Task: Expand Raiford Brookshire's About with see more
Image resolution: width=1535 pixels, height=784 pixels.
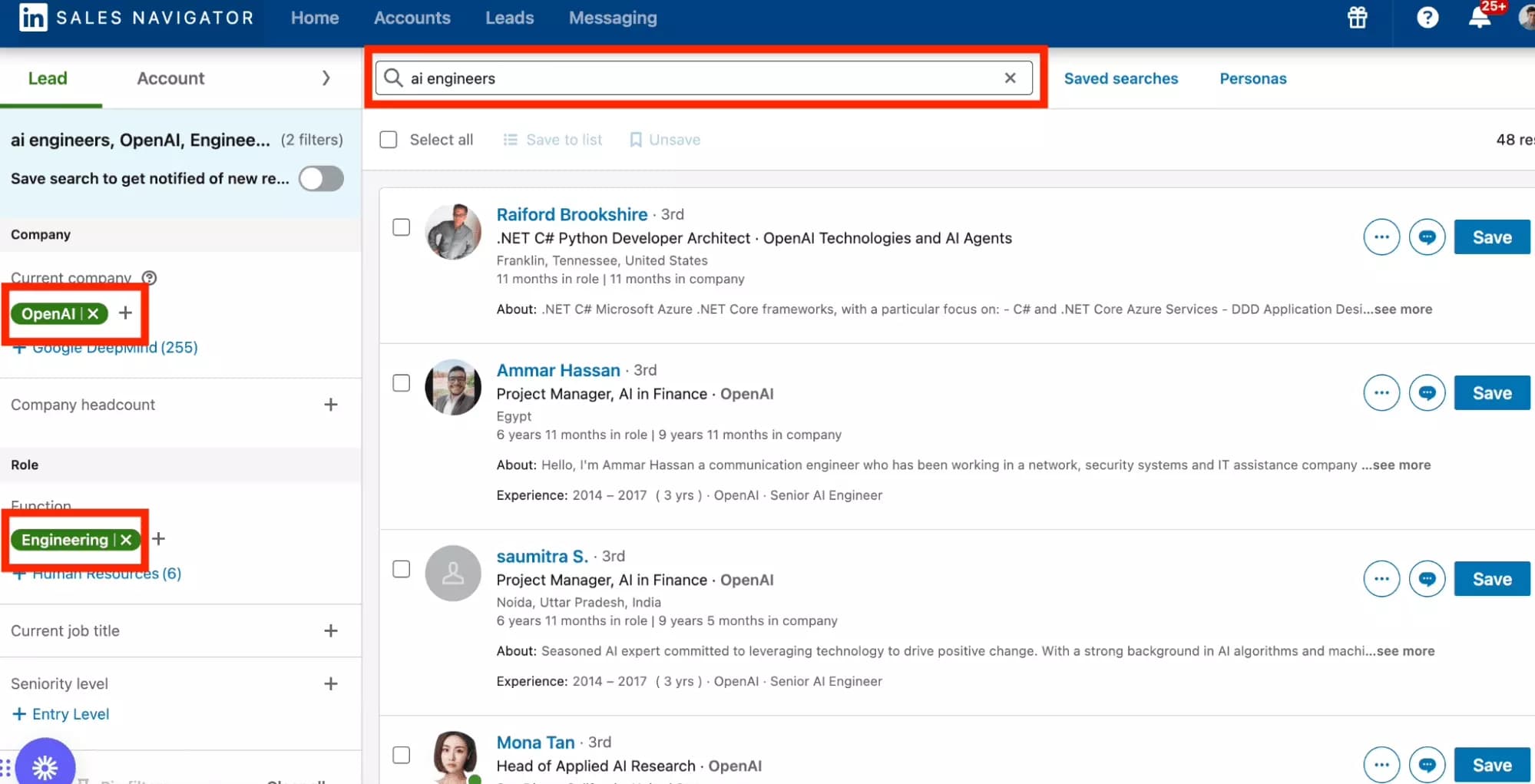Action: (x=1403, y=309)
